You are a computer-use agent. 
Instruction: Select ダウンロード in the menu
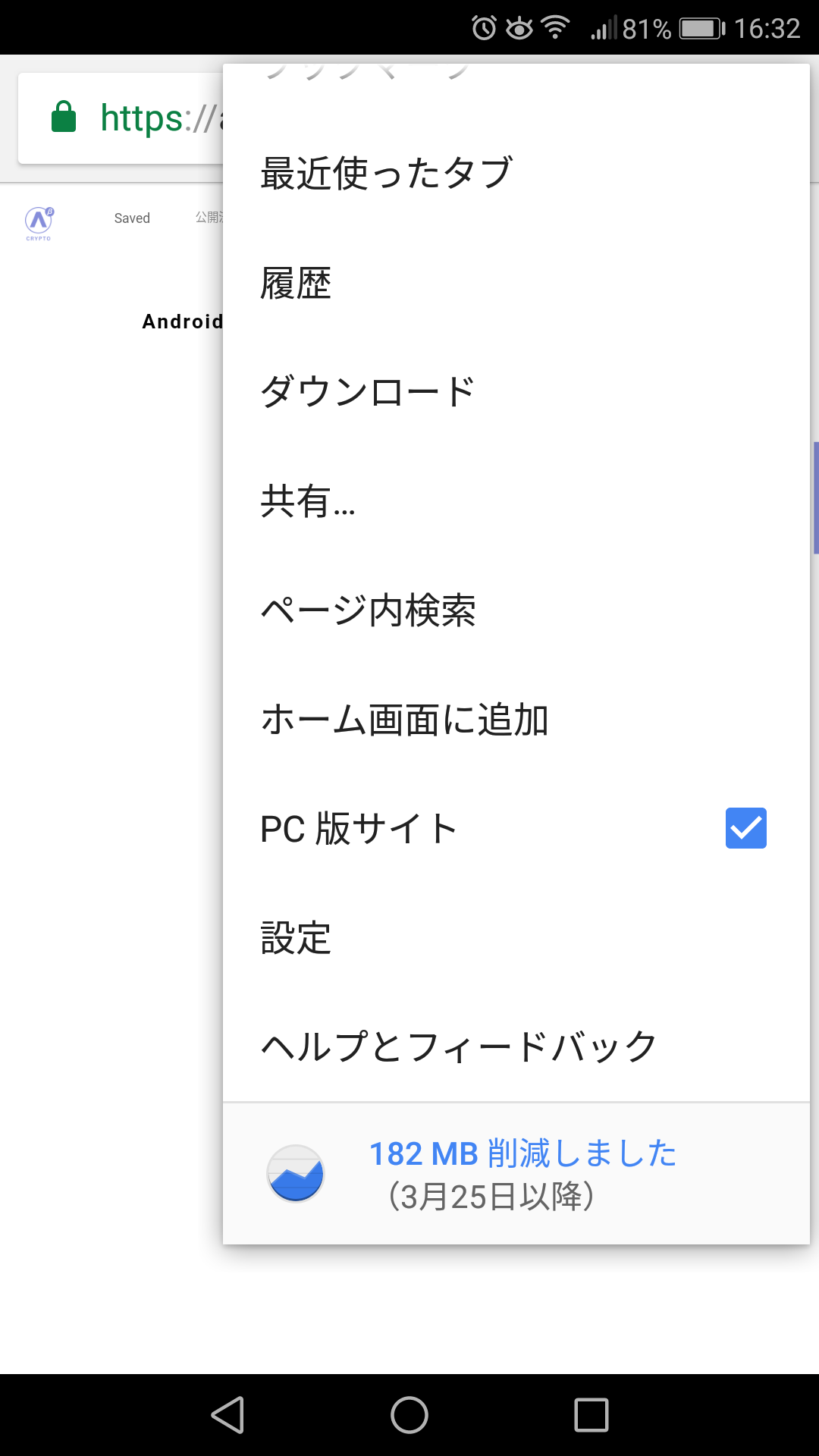point(367,392)
